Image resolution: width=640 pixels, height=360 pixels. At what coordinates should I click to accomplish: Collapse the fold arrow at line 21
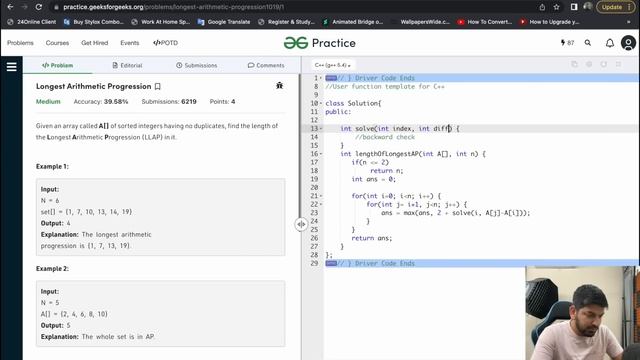321,196
